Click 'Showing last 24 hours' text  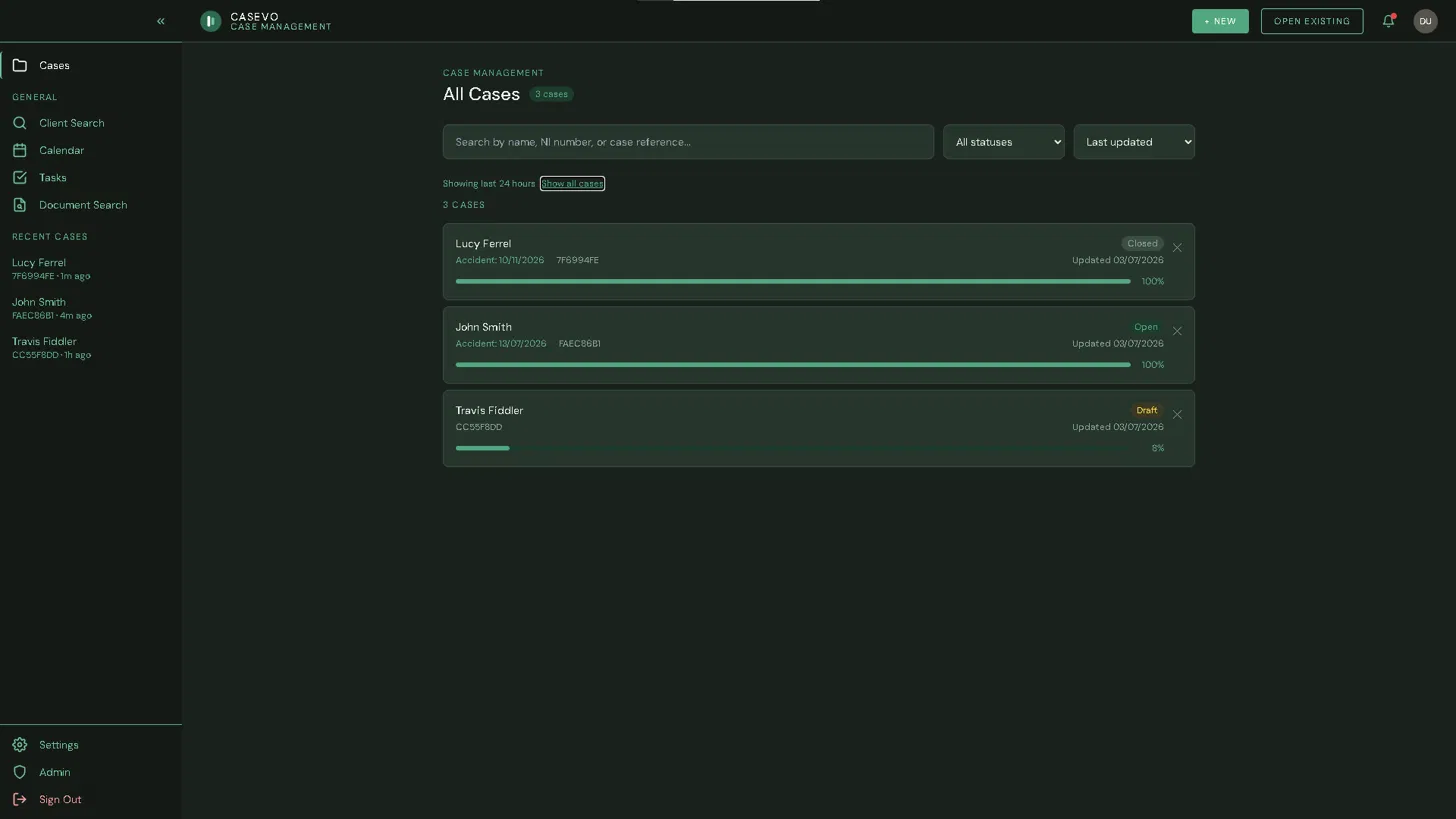[489, 184]
